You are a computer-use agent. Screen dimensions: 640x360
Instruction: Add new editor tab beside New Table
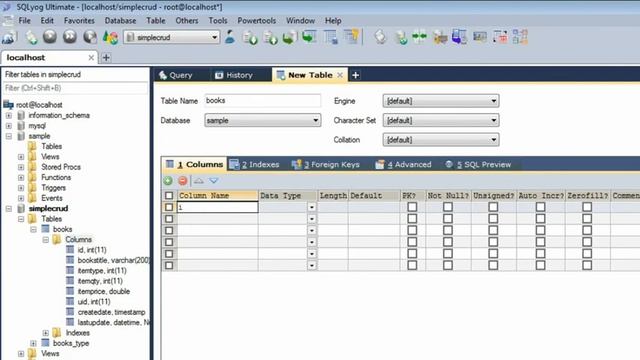(356, 75)
